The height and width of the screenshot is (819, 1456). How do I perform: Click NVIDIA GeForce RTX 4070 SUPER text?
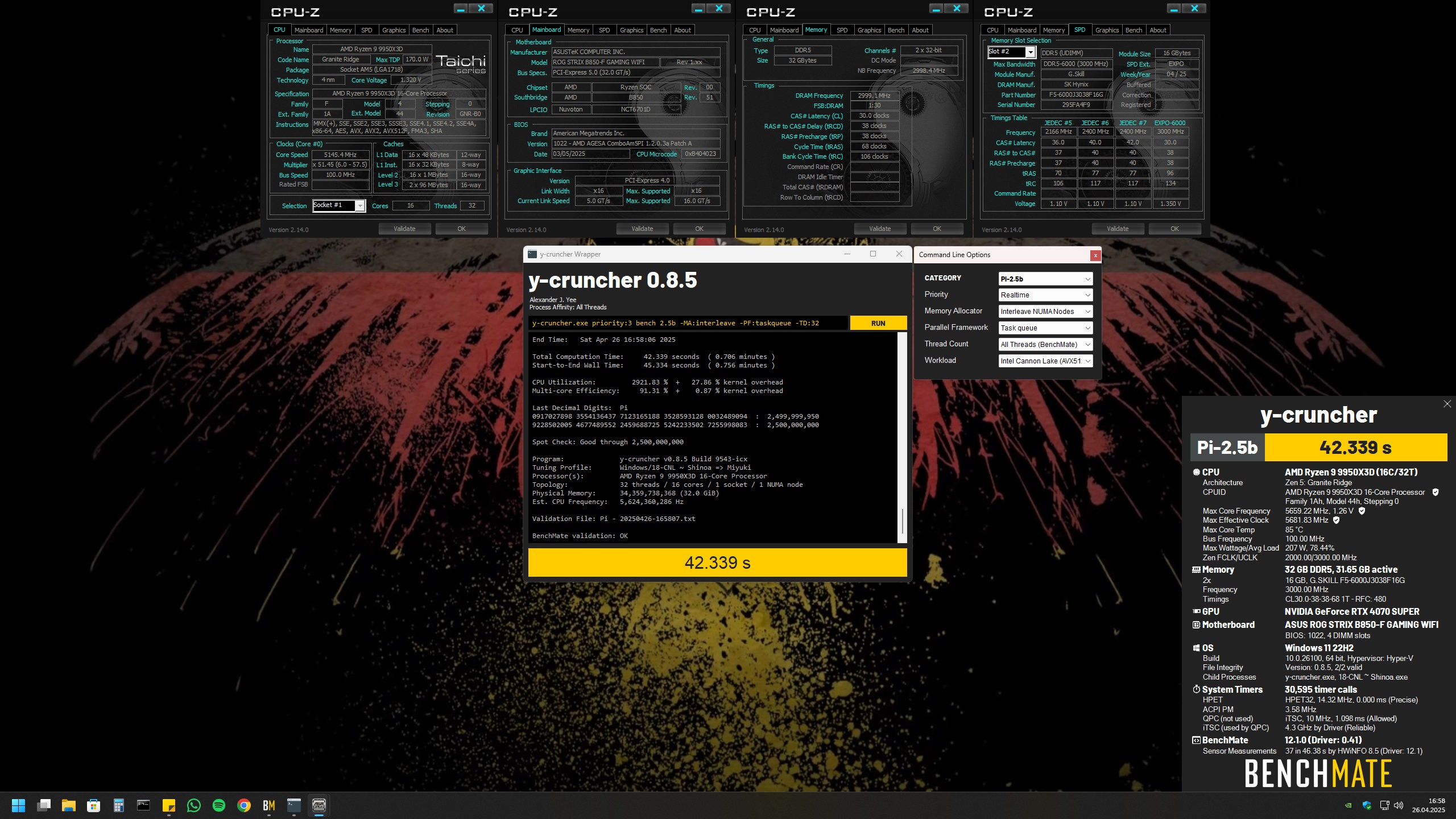[1352, 611]
